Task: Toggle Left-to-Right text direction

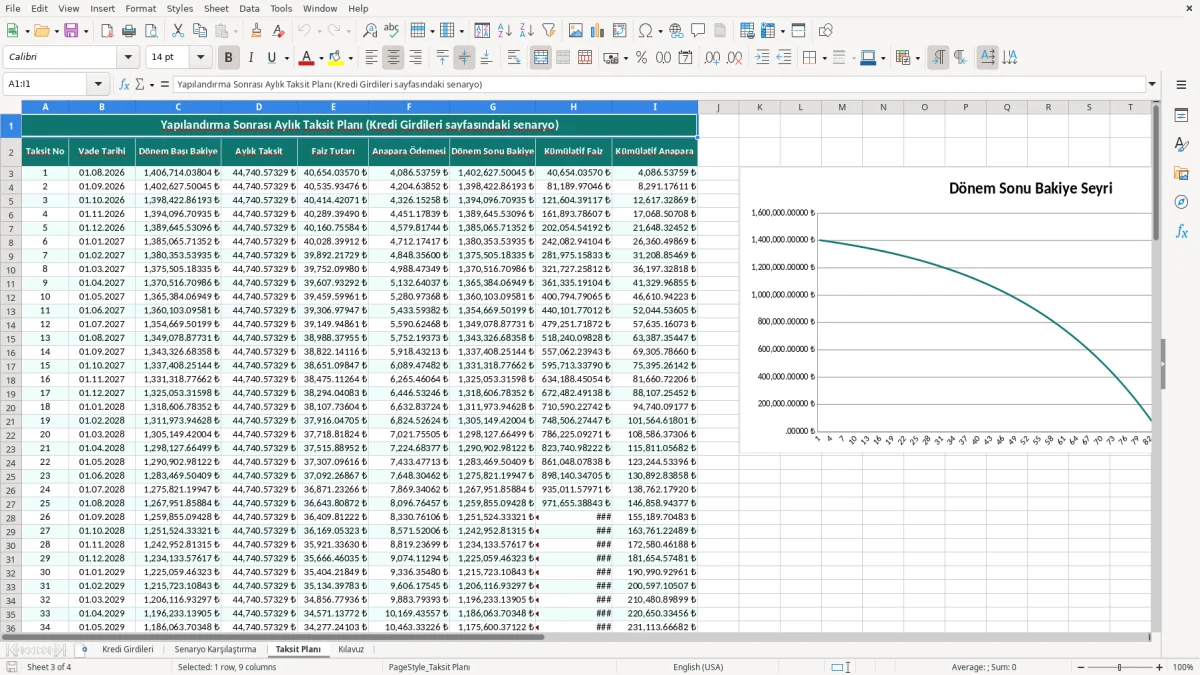Action: tap(938, 58)
